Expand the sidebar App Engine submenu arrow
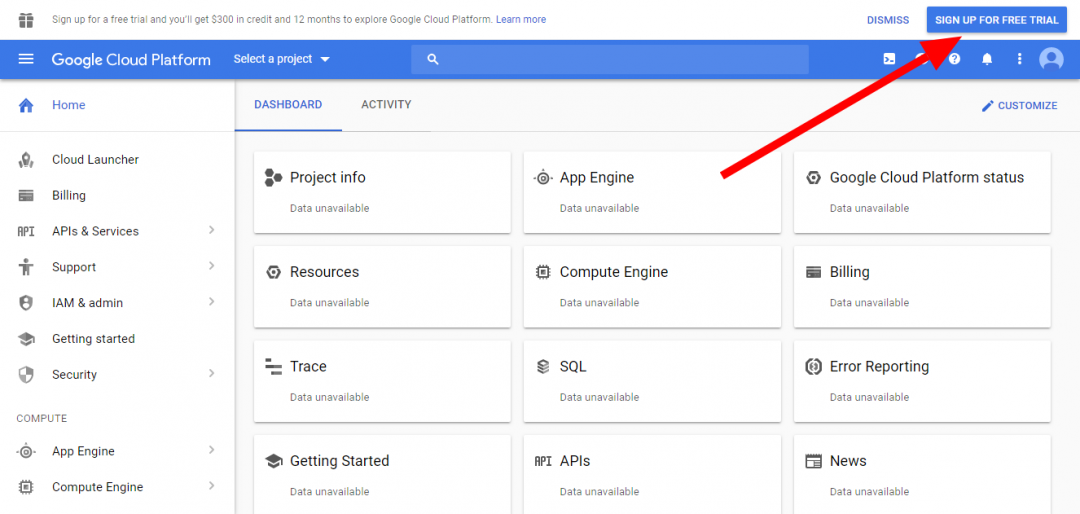1080x514 pixels. coord(211,450)
